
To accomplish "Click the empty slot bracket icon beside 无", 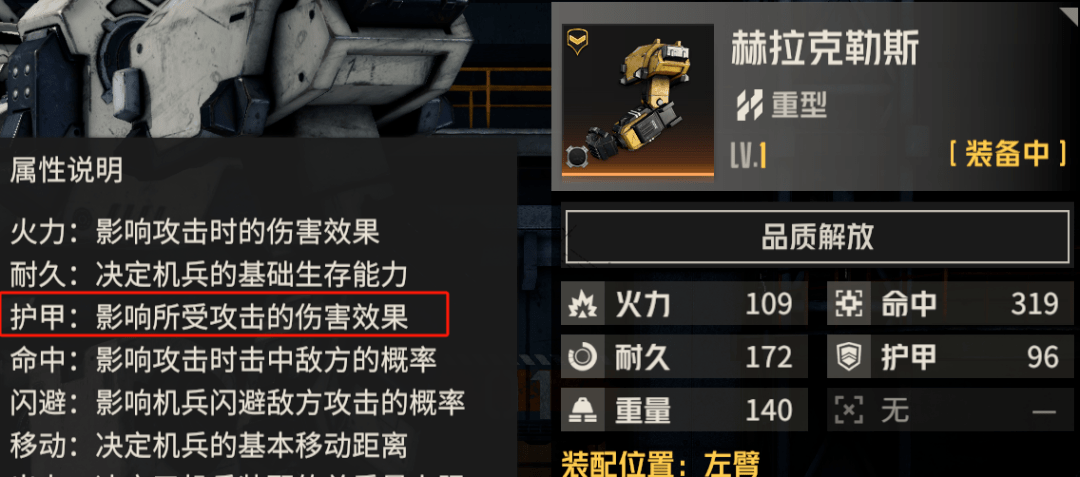I will click(849, 412).
